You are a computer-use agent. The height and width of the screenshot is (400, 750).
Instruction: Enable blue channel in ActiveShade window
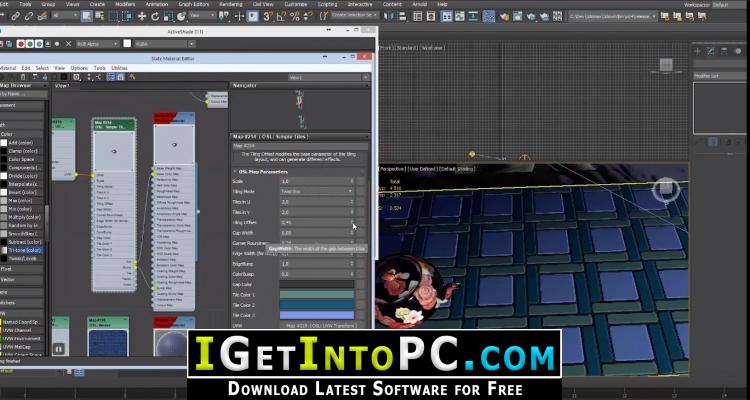coord(38,44)
